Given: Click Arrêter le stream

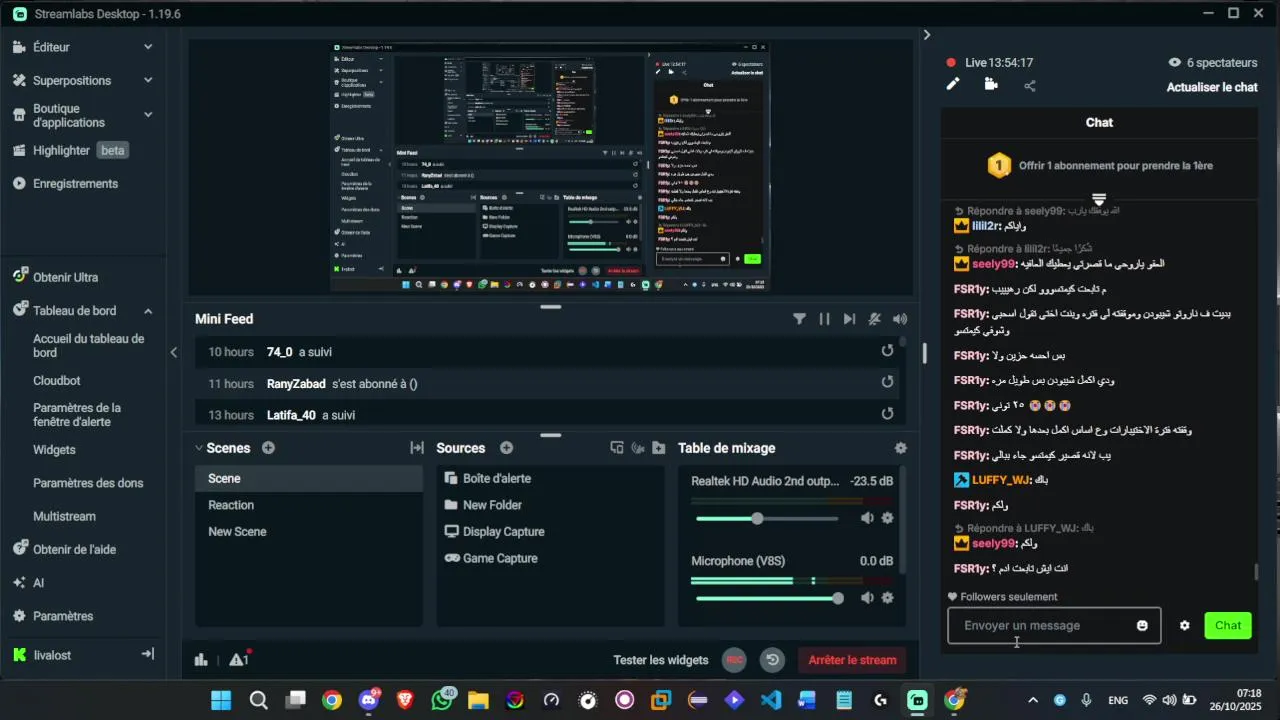Looking at the screenshot, I should pos(852,660).
